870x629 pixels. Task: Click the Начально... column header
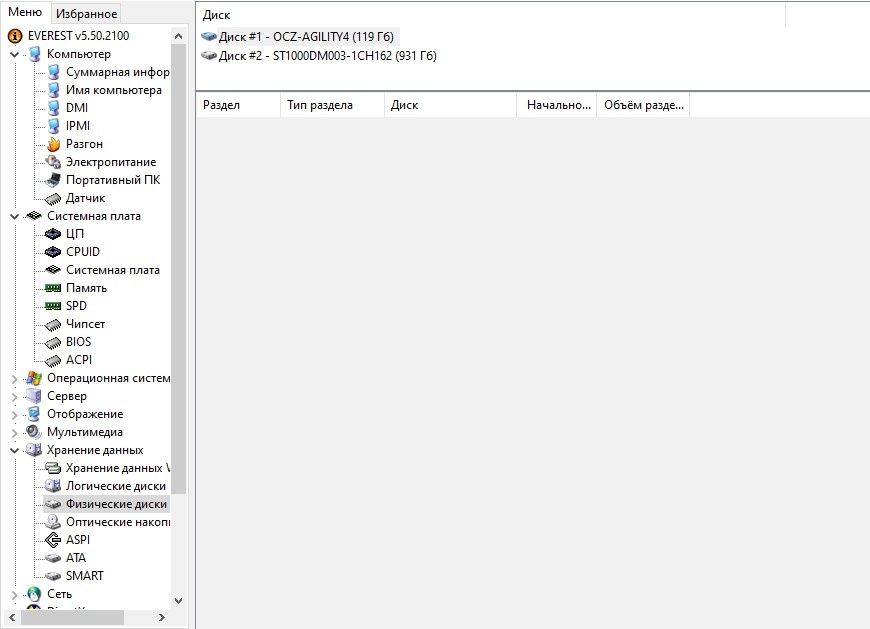click(557, 105)
